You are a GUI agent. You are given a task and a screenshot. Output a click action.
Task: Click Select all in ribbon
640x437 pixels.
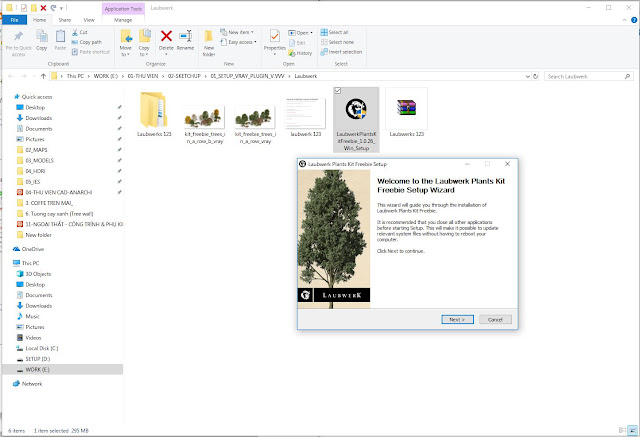click(334, 32)
